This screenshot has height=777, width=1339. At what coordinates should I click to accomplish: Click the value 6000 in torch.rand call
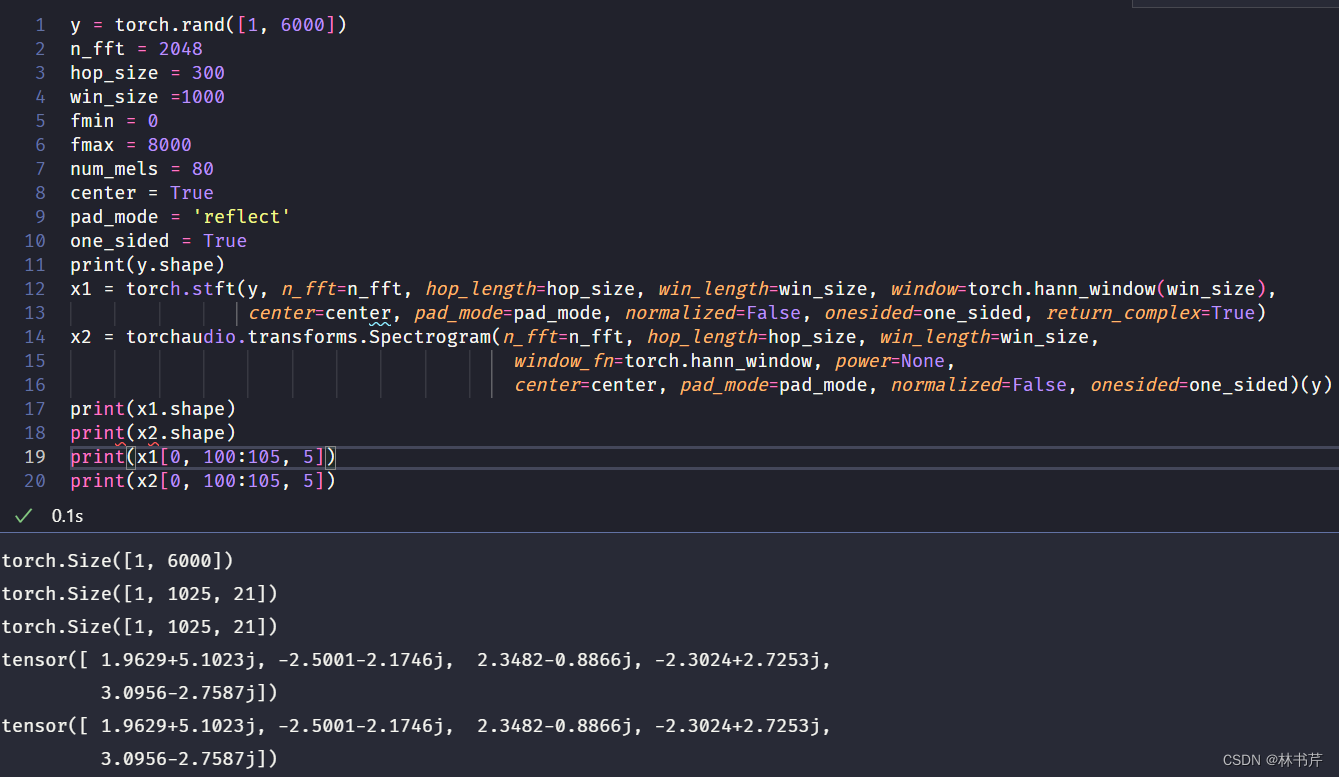click(x=302, y=25)
